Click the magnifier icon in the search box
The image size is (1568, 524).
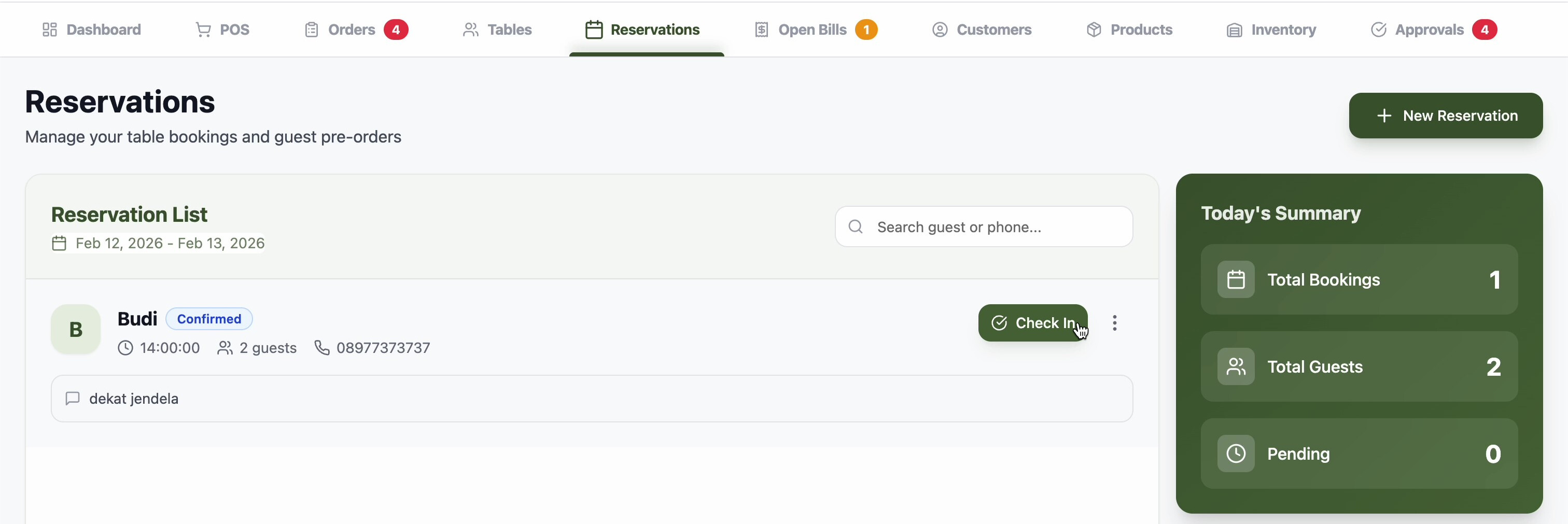(x=855, y=227)
